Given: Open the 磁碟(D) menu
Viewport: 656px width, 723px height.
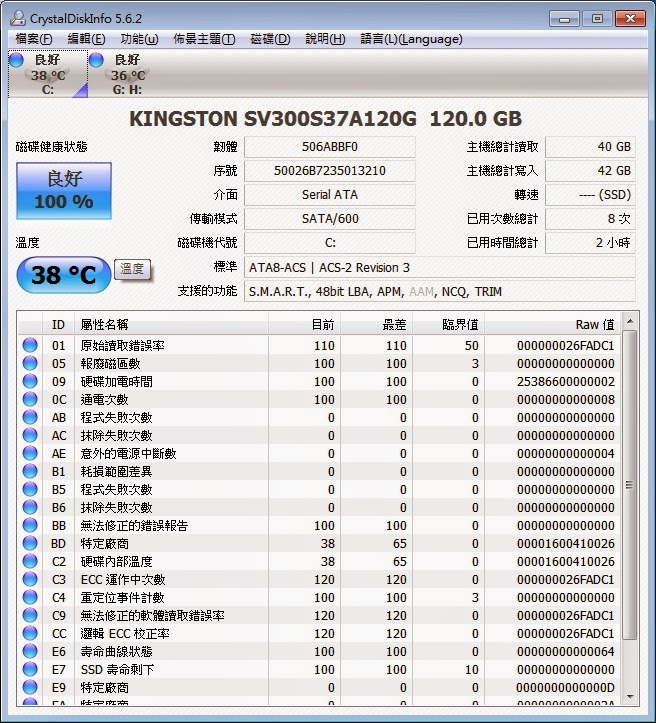Looking at the screenshot, I should tap(270, 39).
